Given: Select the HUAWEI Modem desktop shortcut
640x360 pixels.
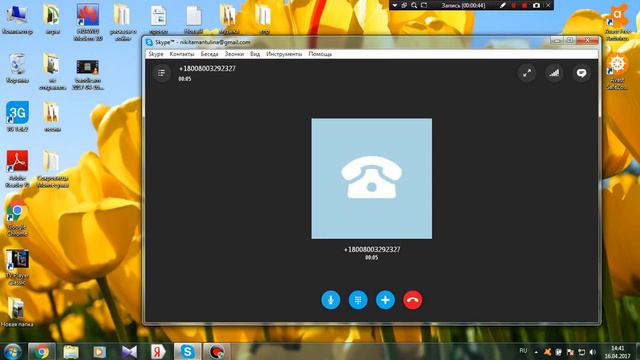Looking at the screenshot, I should tap(88, 23).
